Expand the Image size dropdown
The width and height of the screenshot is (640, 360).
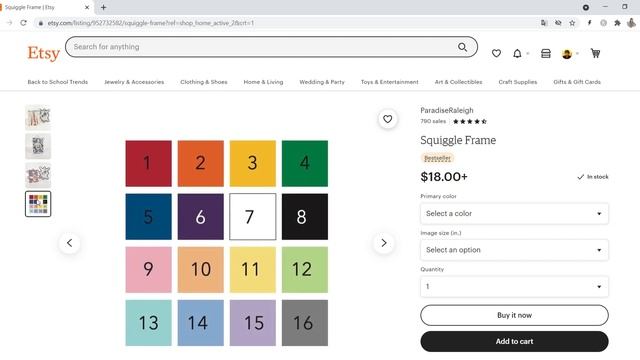pos(514,250)
